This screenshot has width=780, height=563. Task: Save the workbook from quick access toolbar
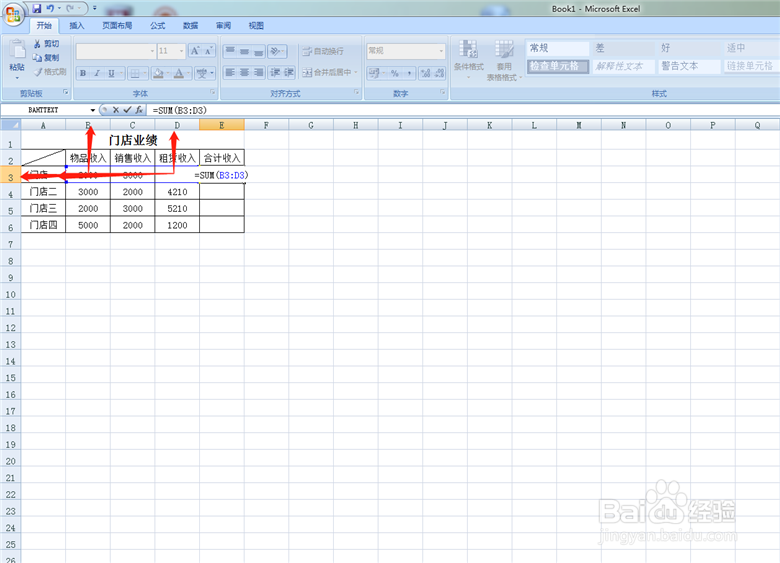37,8
